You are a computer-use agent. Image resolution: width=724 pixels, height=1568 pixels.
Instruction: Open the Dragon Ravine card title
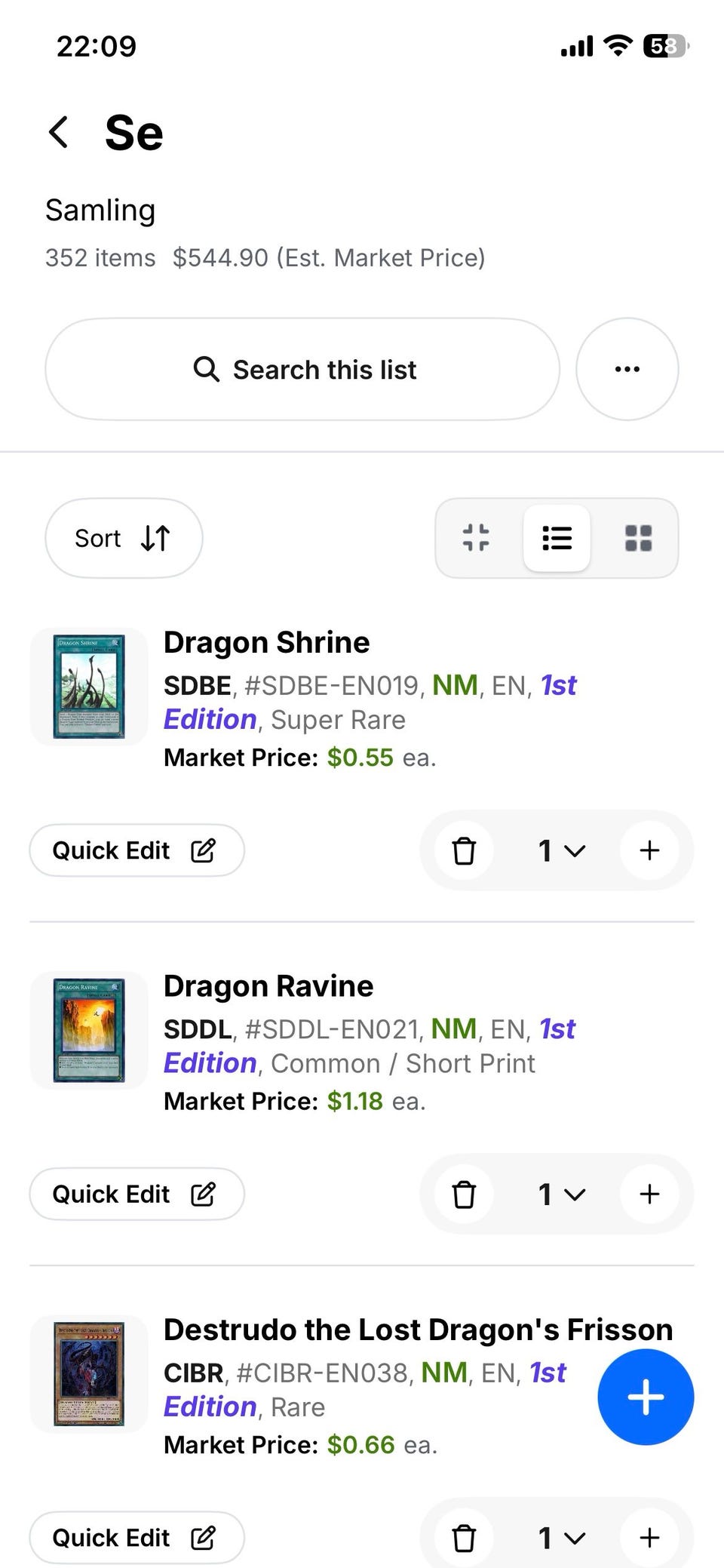point(268,986)
